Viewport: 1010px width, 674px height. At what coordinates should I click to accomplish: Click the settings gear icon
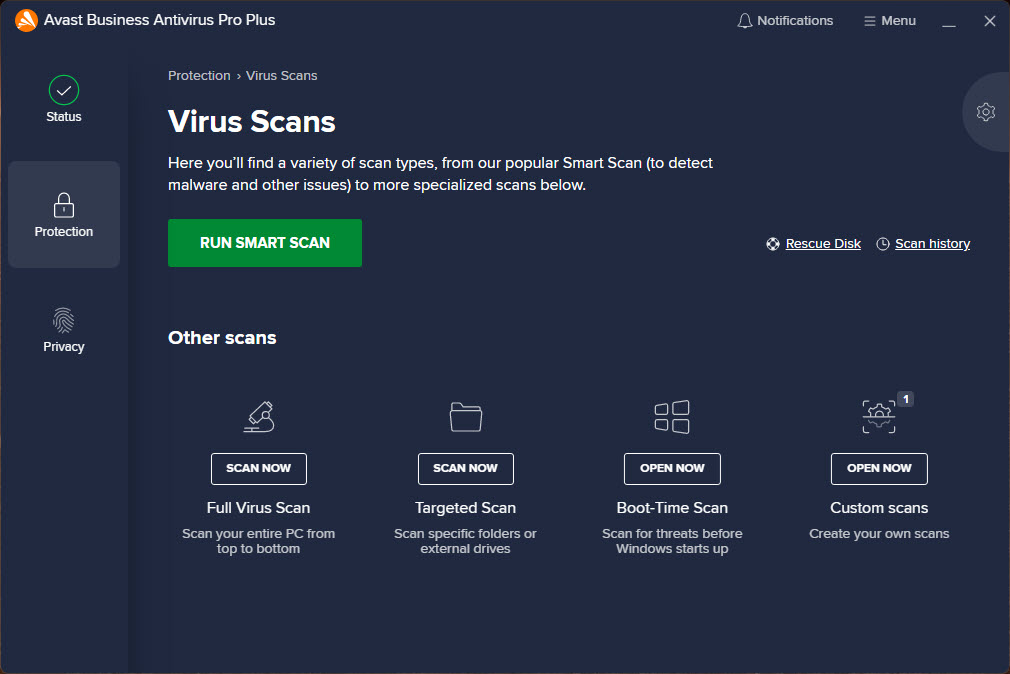(985, 112)
